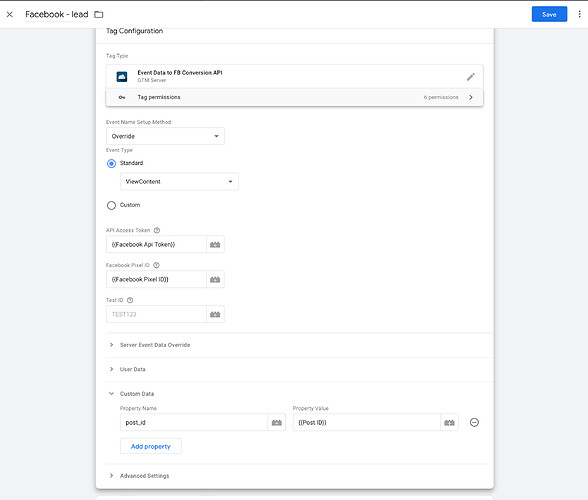588x500 pixels.
Task: Insert variable for API Access Token
Action: pos(215,245)
